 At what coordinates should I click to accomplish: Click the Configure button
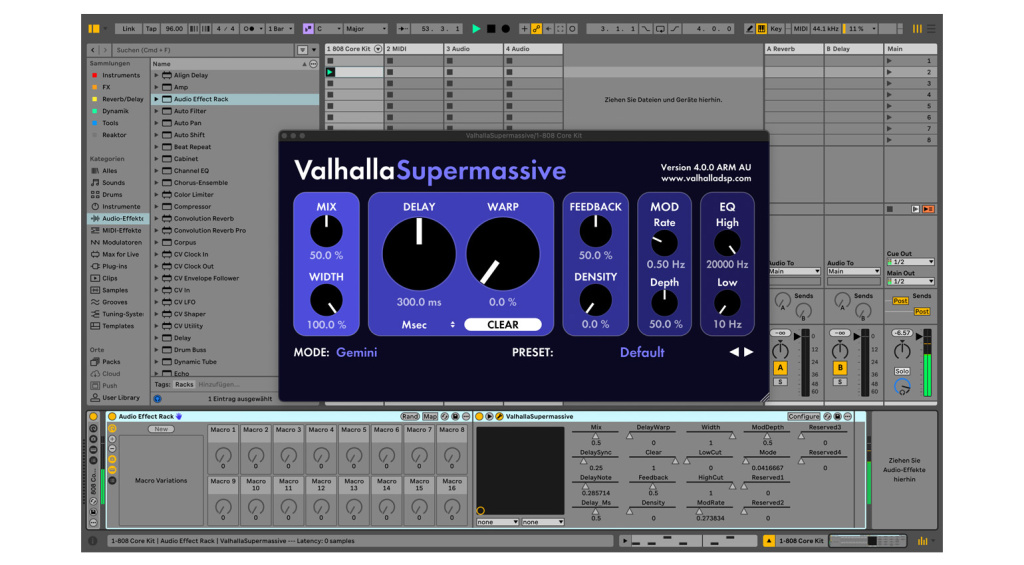(803, 416)
